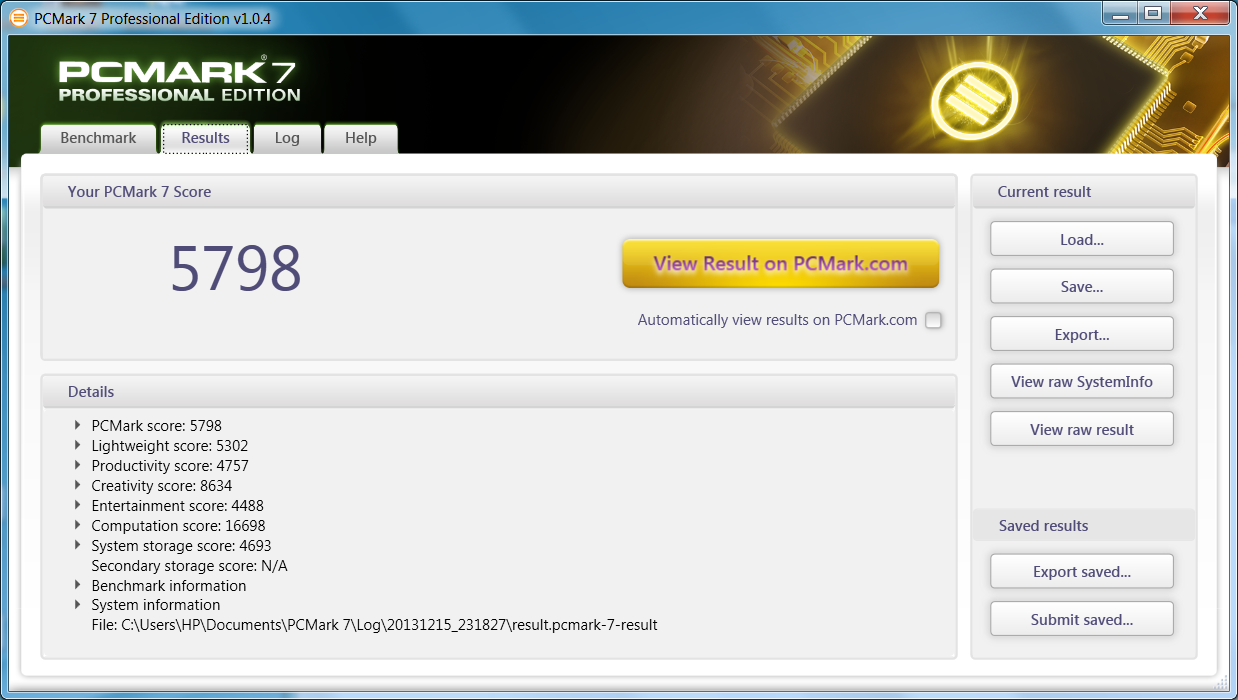Click the Load... button
This screenshot has width=1238, height=700.
1082,239
